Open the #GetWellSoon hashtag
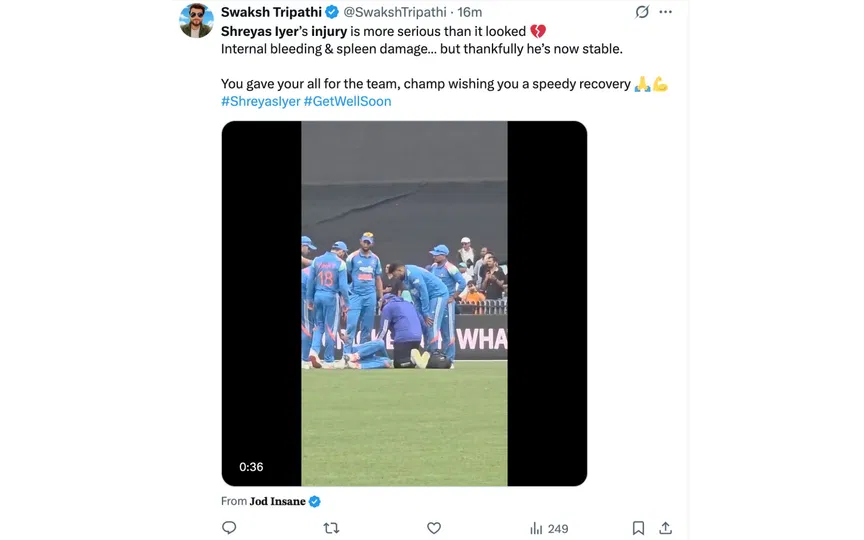This screenshot has height=540, width=864. pos(347,101)
